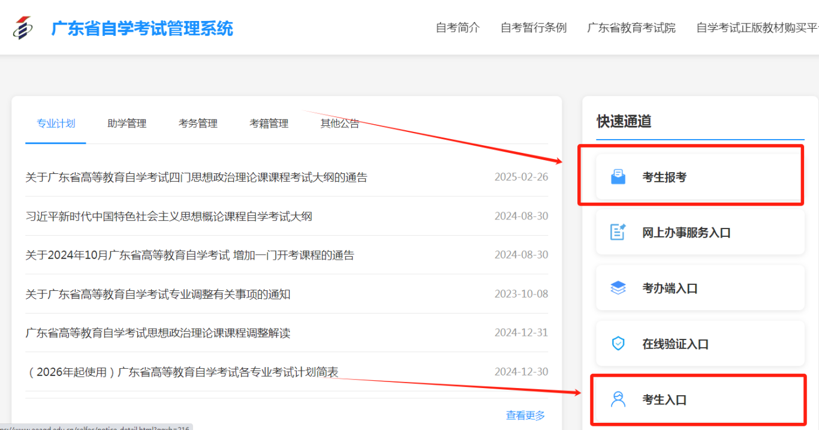
Task: Open 自考简介 in top navigation
Action: pyautogui.click(x=458, y=28)
